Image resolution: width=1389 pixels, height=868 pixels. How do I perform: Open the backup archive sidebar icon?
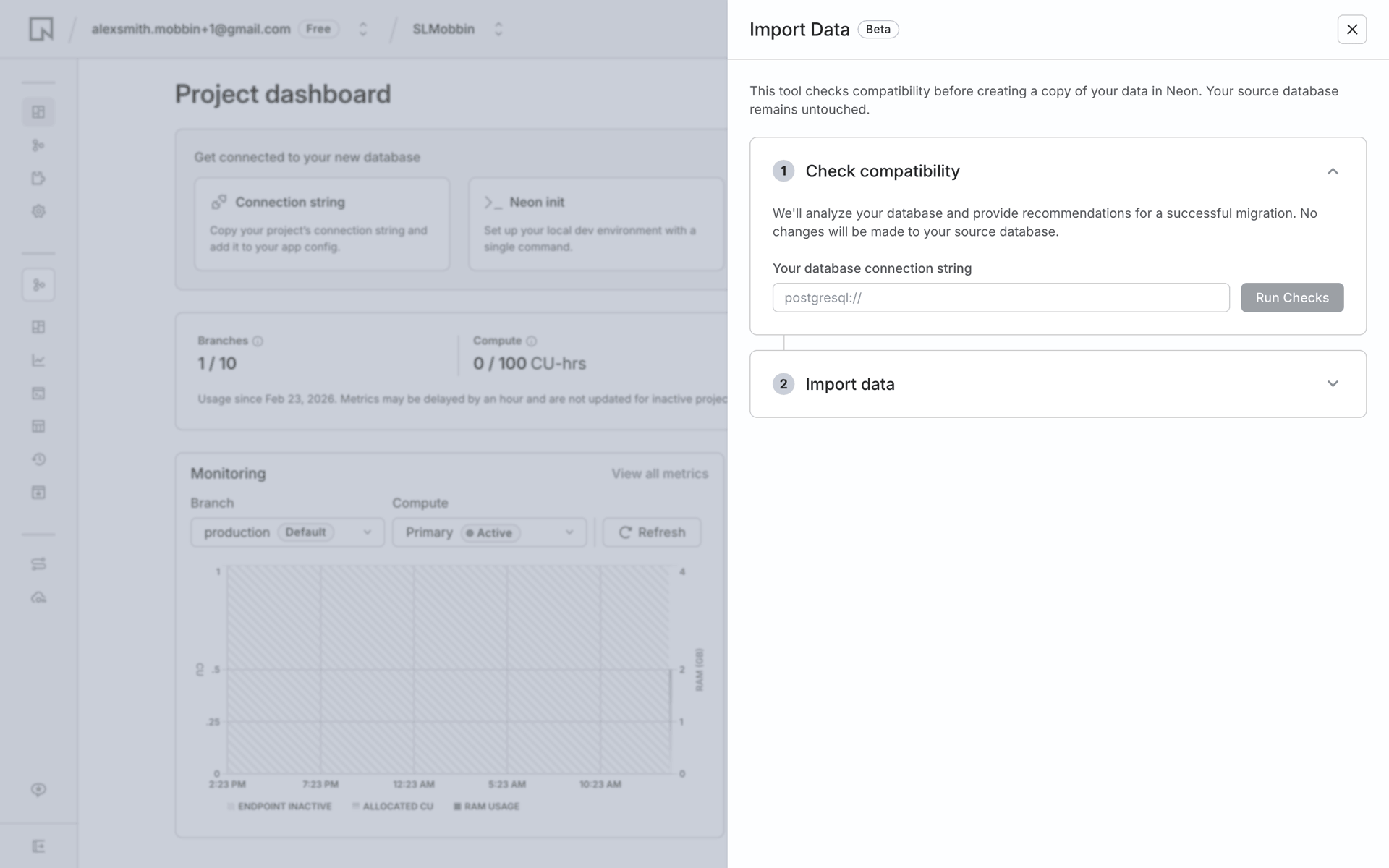pyautogui.click(x=38, y=493)
